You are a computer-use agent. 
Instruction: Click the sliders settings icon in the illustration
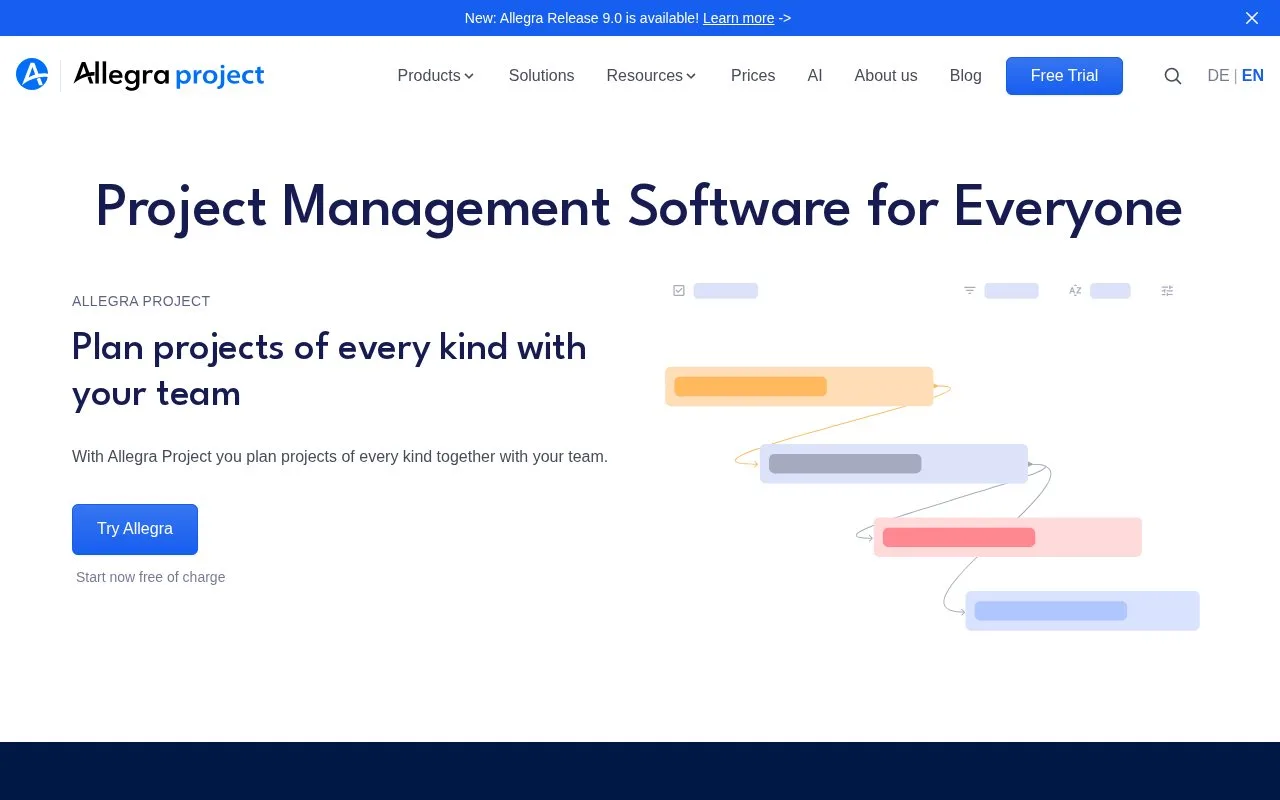pyautogui.click(x=1167, y=290)
